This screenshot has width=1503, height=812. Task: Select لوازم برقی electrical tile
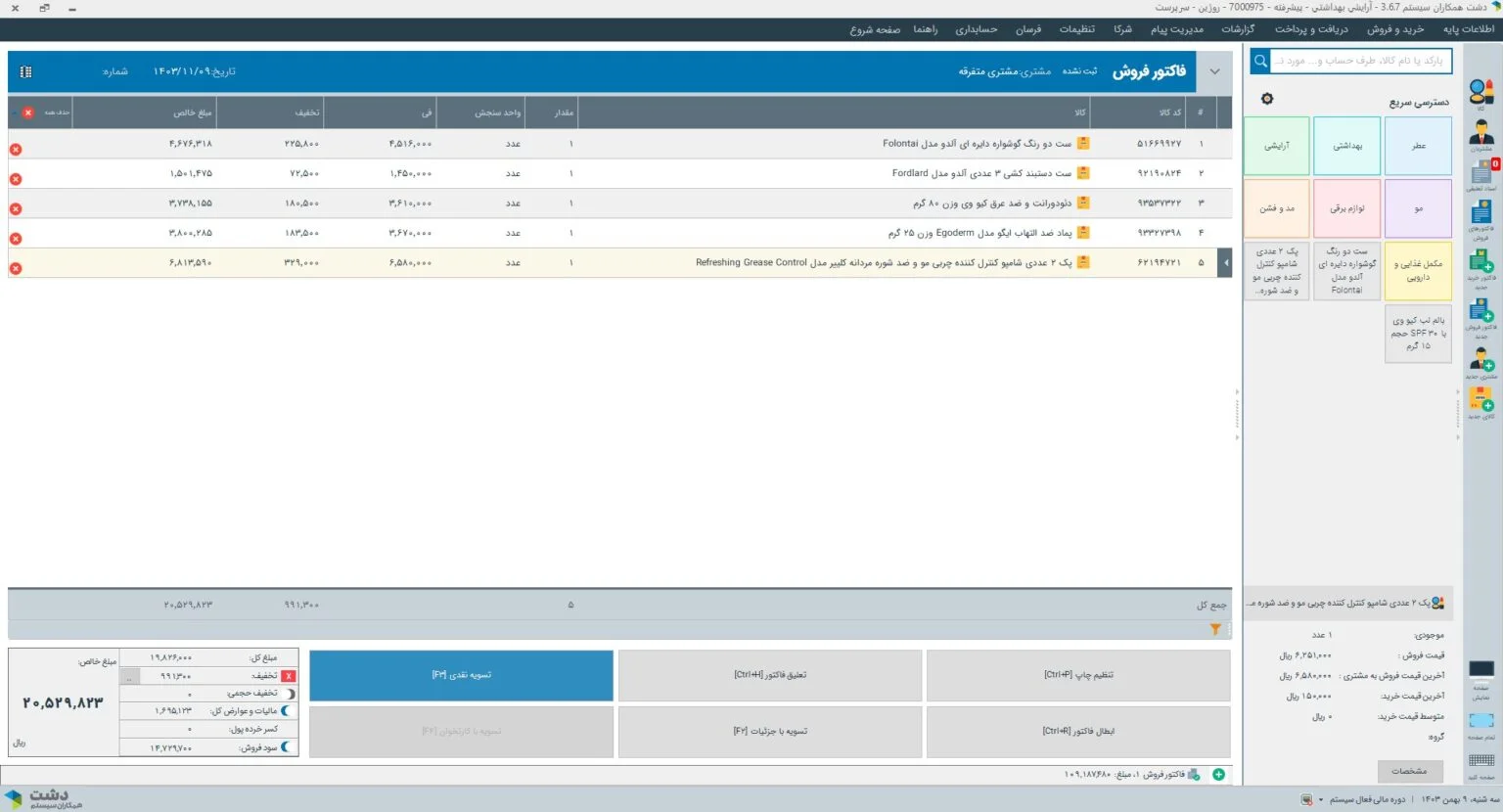[1347, 208]
